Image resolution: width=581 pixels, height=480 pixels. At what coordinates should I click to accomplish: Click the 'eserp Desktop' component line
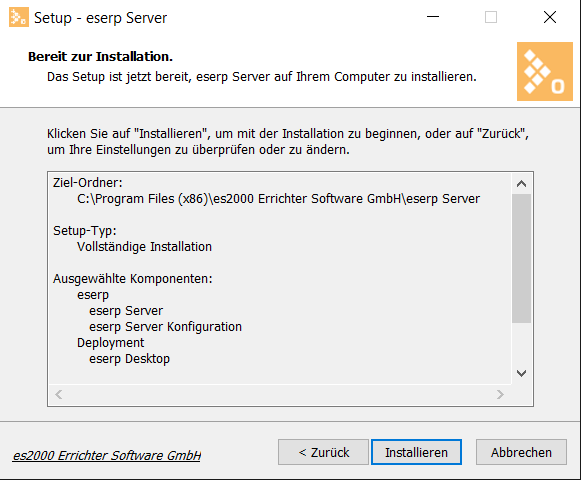click(129, 359)
